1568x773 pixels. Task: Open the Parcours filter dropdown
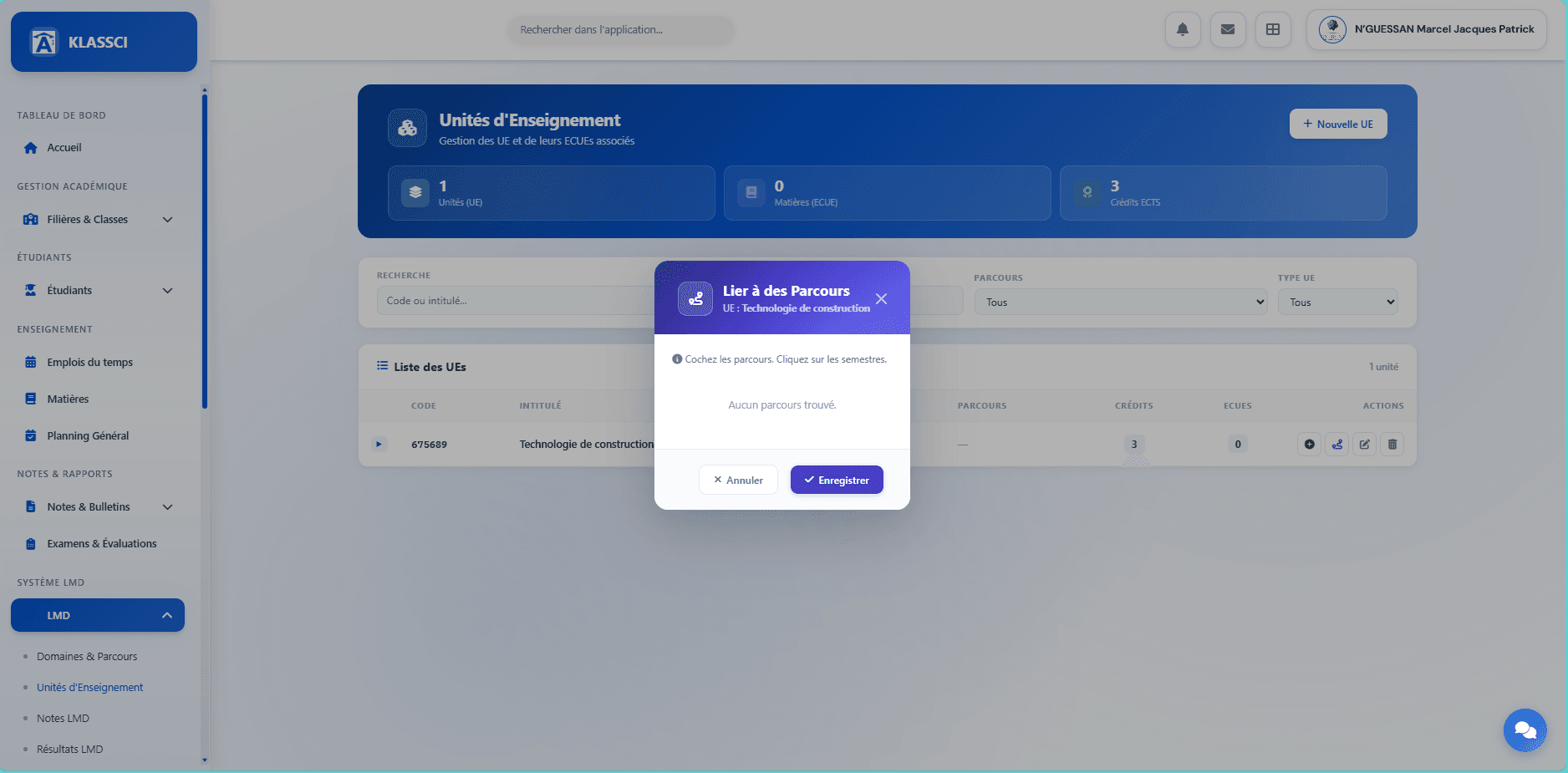coord(1120,303)
